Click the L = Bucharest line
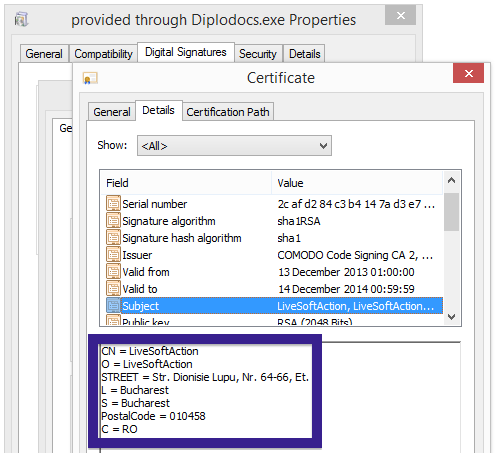This screenshot has width=496, height=453. click(135, 390)
